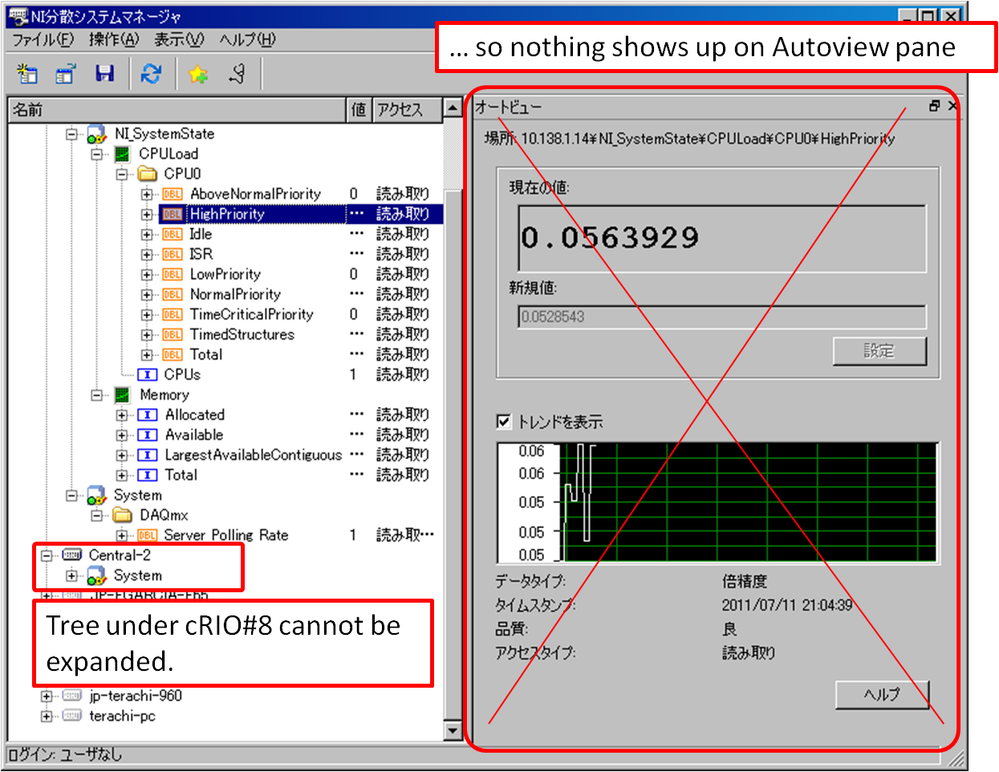The width and height of the screenshot is (999, 772).
Task: Collapse the CPU0 folder node
Action: pos(122,174)
